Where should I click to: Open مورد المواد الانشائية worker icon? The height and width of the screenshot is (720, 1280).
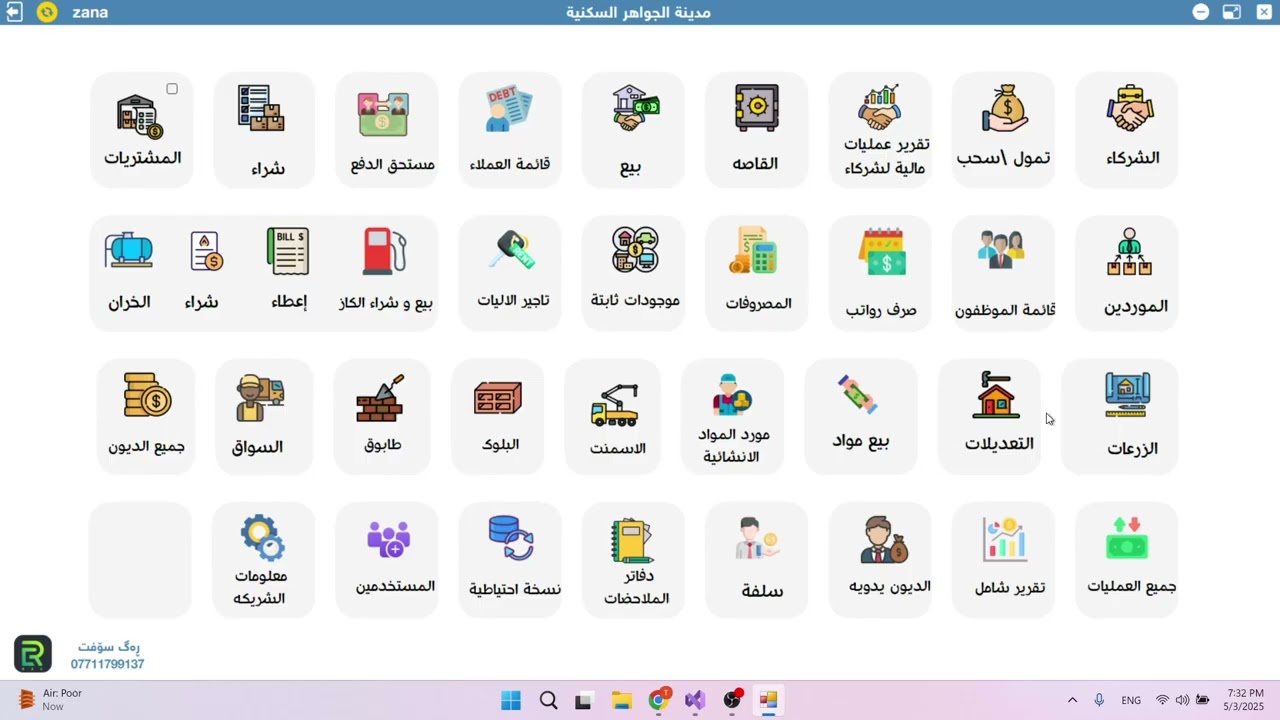732,395
